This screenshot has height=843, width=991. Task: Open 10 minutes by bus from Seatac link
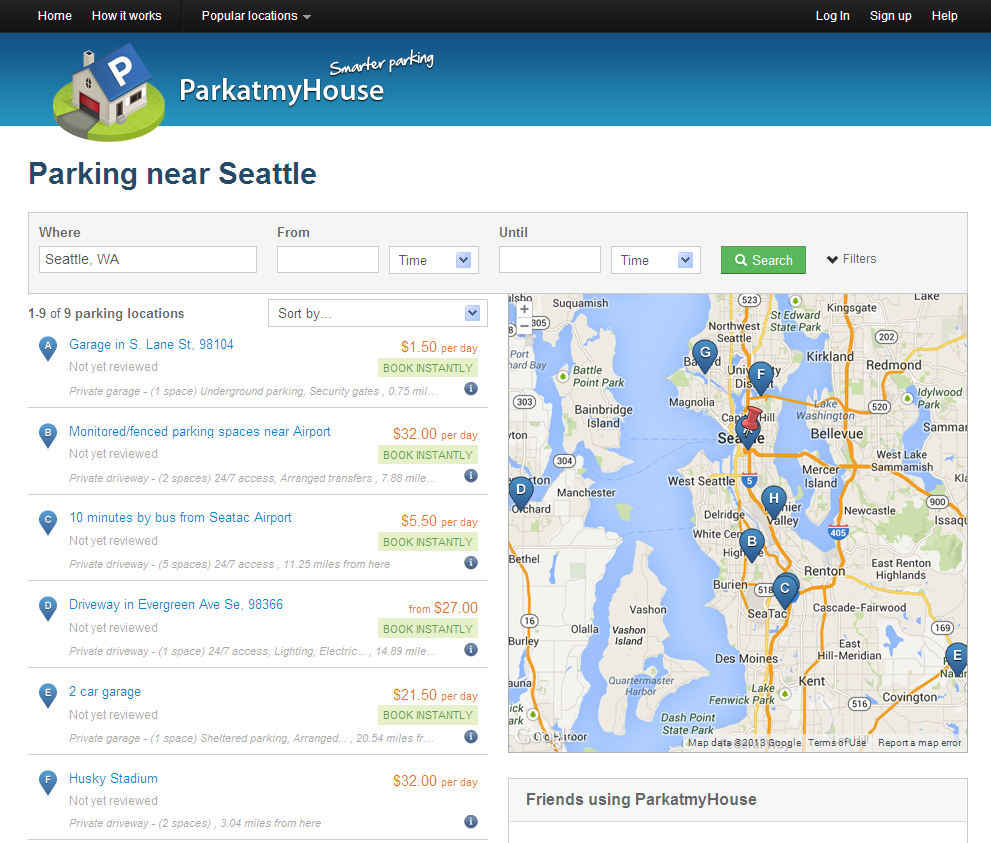180,518
